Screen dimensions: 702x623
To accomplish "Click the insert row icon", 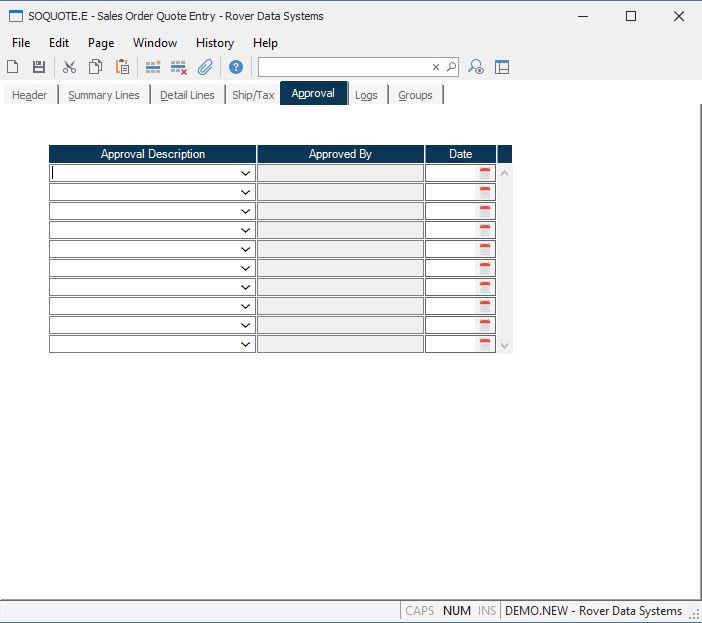I will (x=153, y=67).
